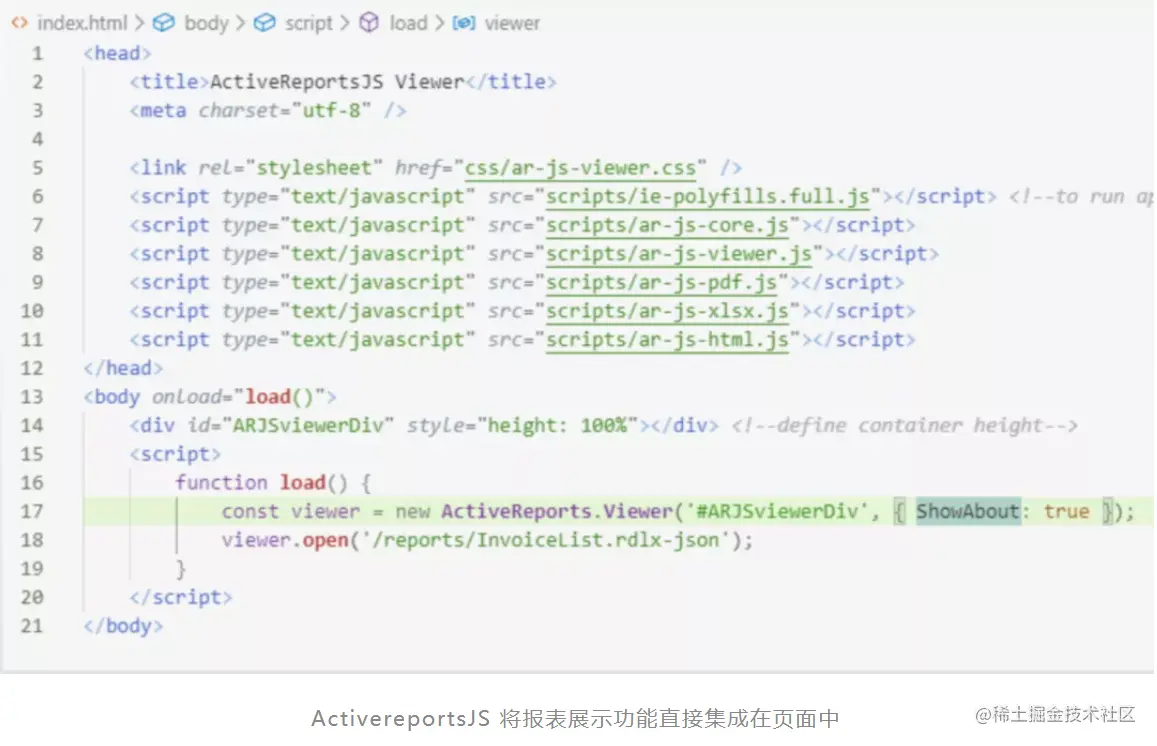Click the rel="stylesheet" attribute
The image size is (1157, 746).
click(291, 168)
